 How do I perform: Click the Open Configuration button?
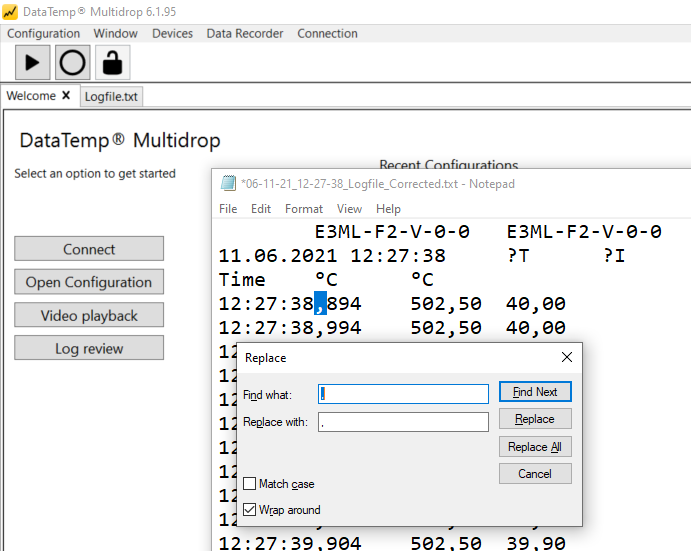click(x=89, y=282)
